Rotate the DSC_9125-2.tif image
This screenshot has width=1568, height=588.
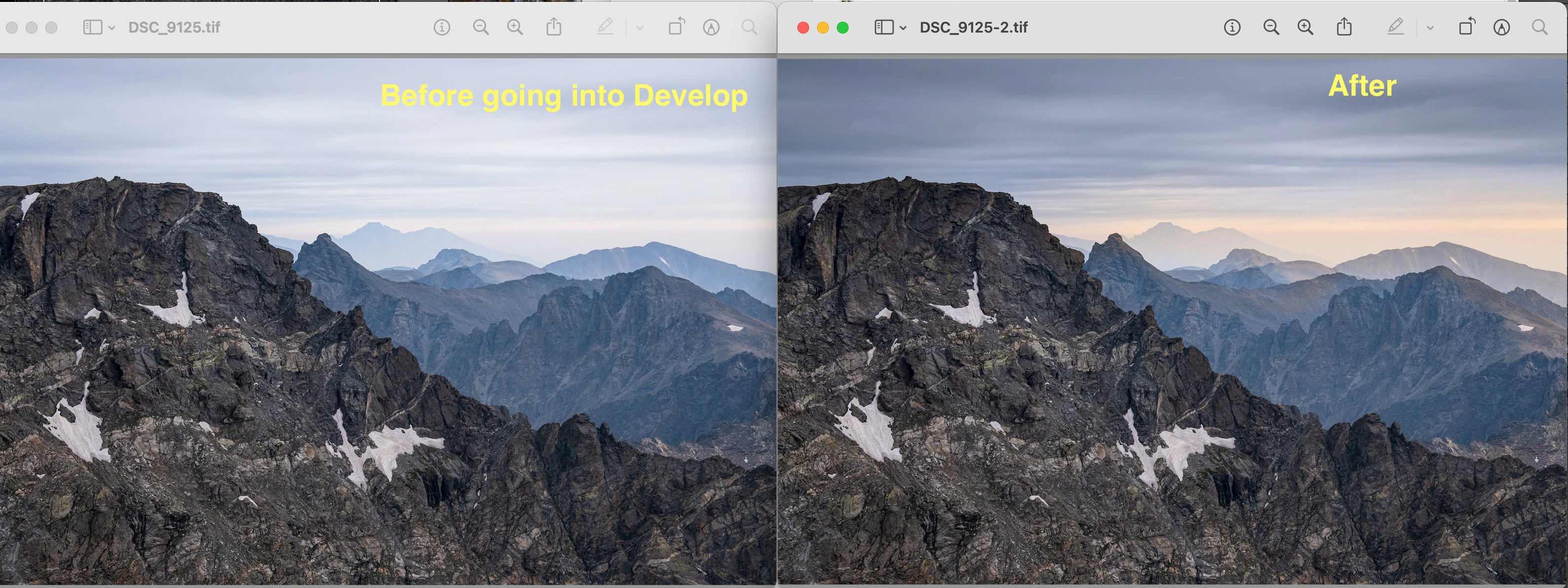coord(1466,27)
